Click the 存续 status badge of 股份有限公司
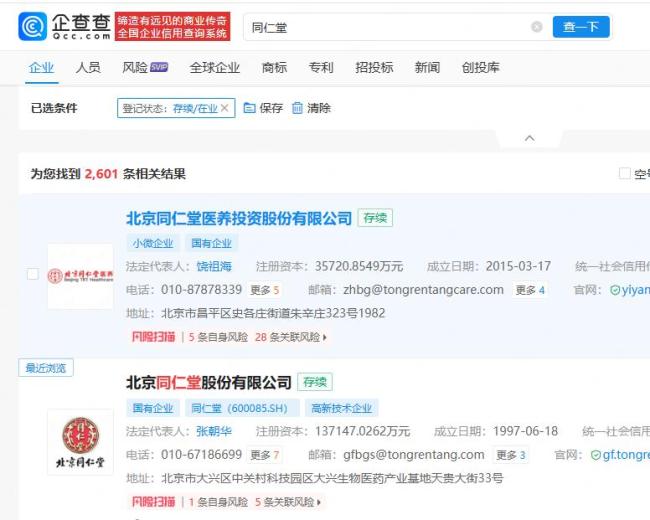Image resolution: width=650 pixels, height=520 pixels. coord(315,382)
